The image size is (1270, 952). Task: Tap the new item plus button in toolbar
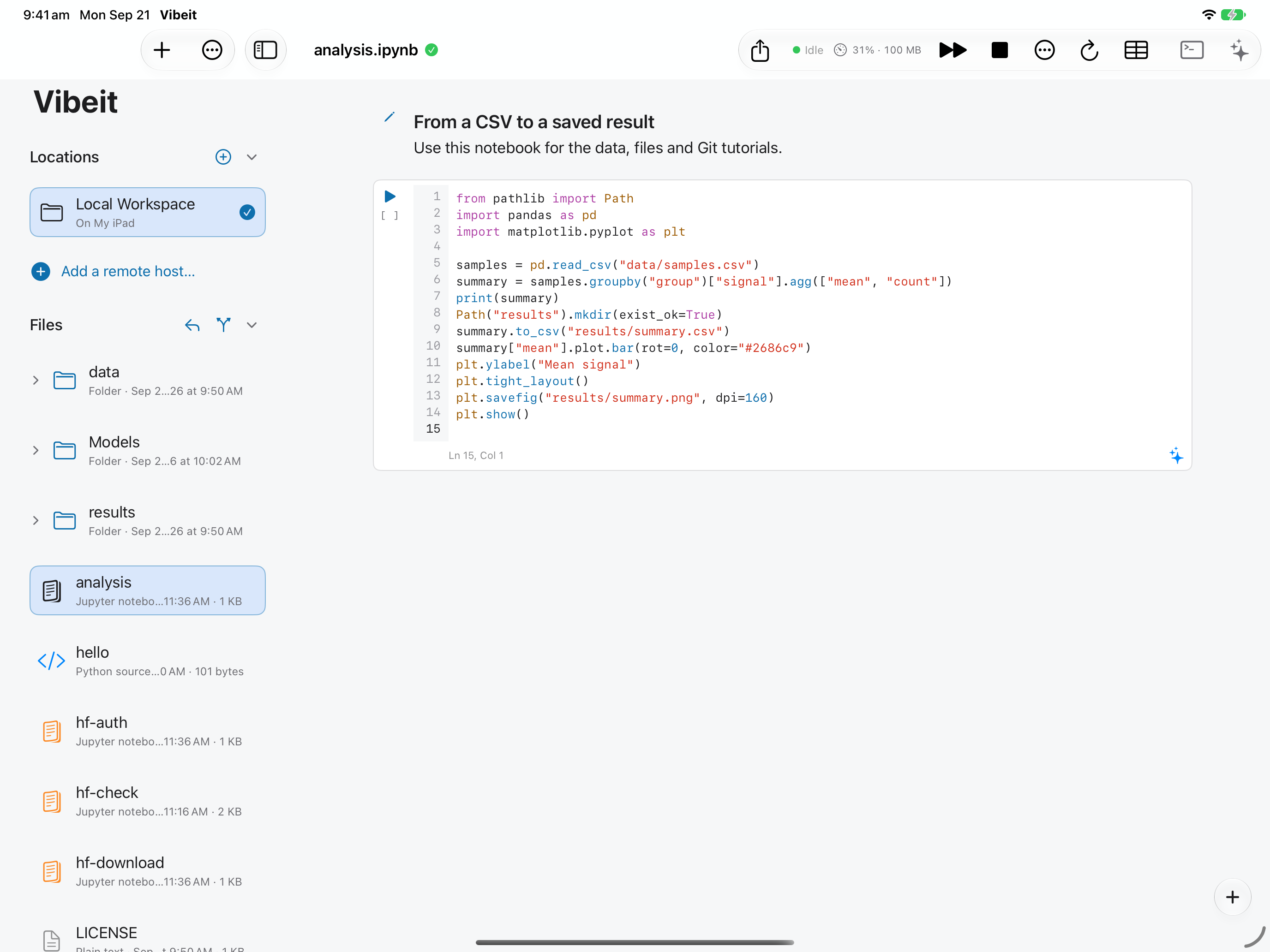point(162,50)
